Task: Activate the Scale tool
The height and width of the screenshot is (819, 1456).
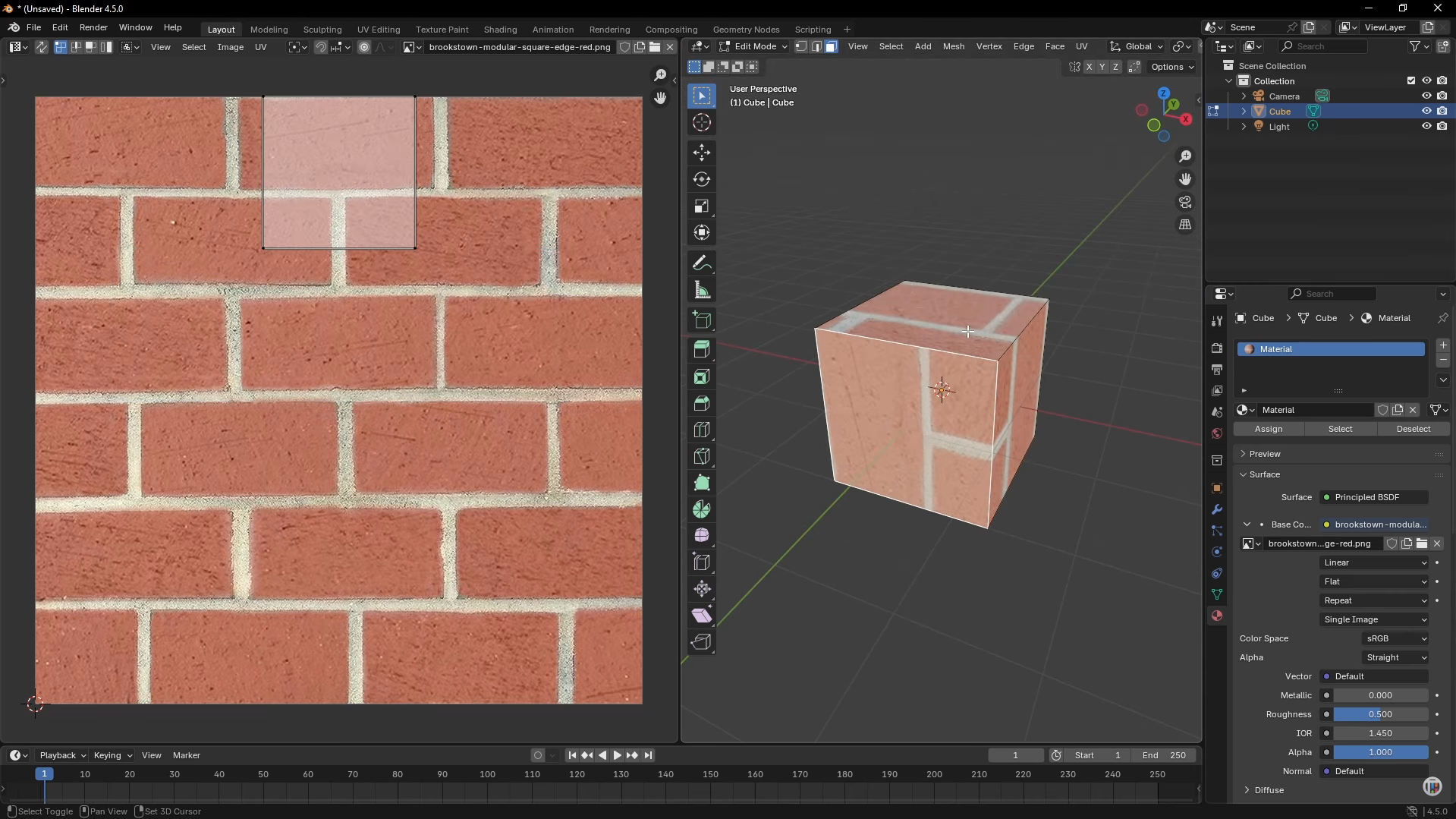Action: click(702, 206)
